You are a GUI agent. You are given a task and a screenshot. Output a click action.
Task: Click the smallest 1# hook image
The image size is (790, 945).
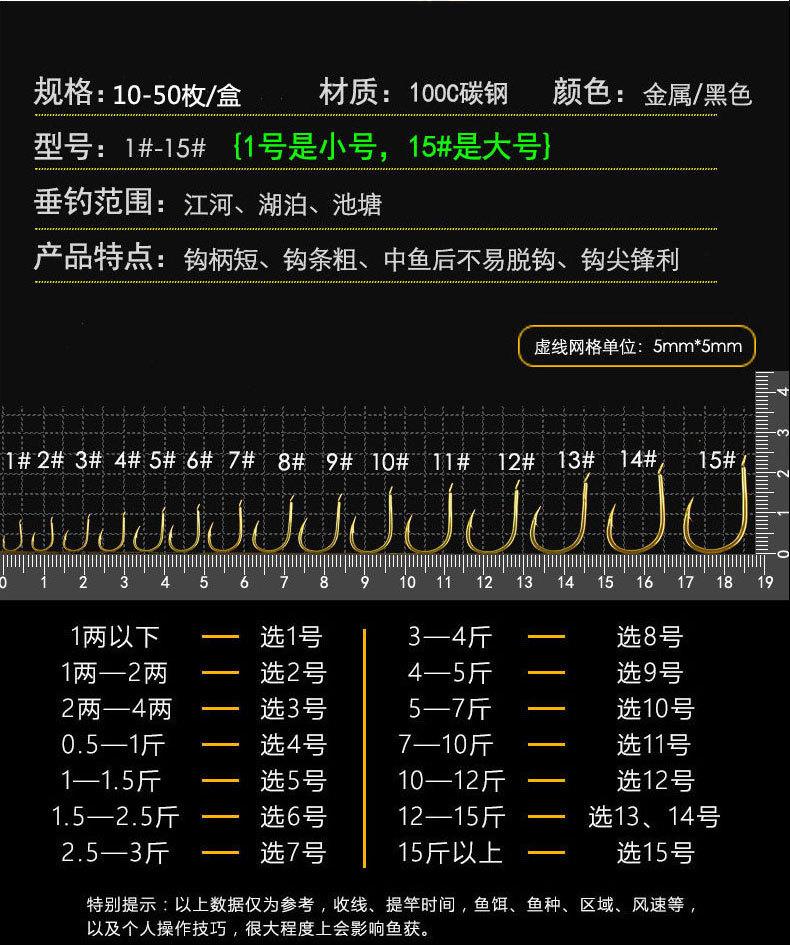14,538
